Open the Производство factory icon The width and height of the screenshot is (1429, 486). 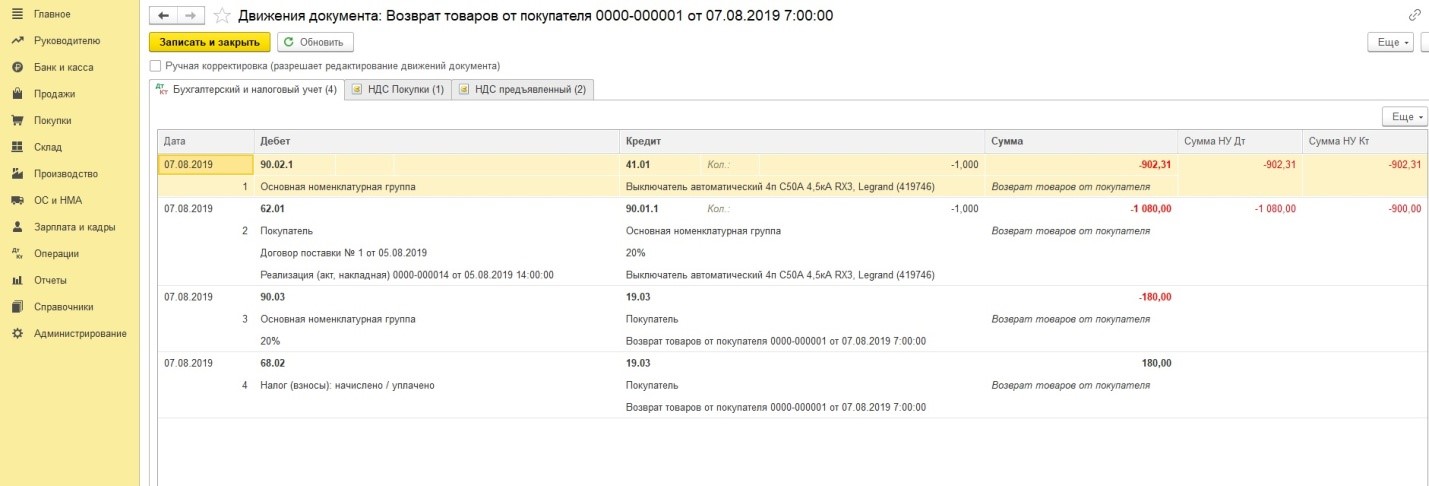[x=17, y=174]
